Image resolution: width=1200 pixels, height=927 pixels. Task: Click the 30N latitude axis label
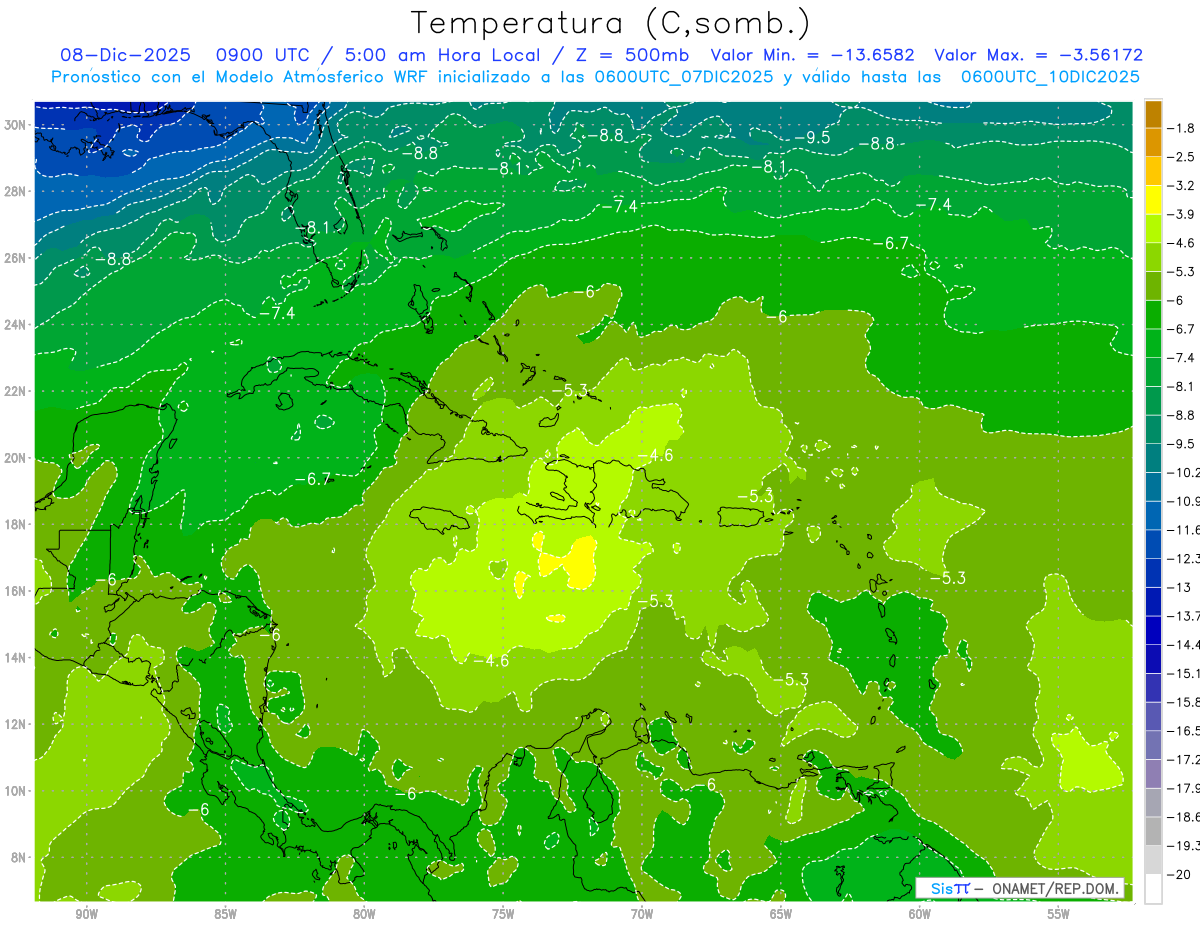[17, 125]
